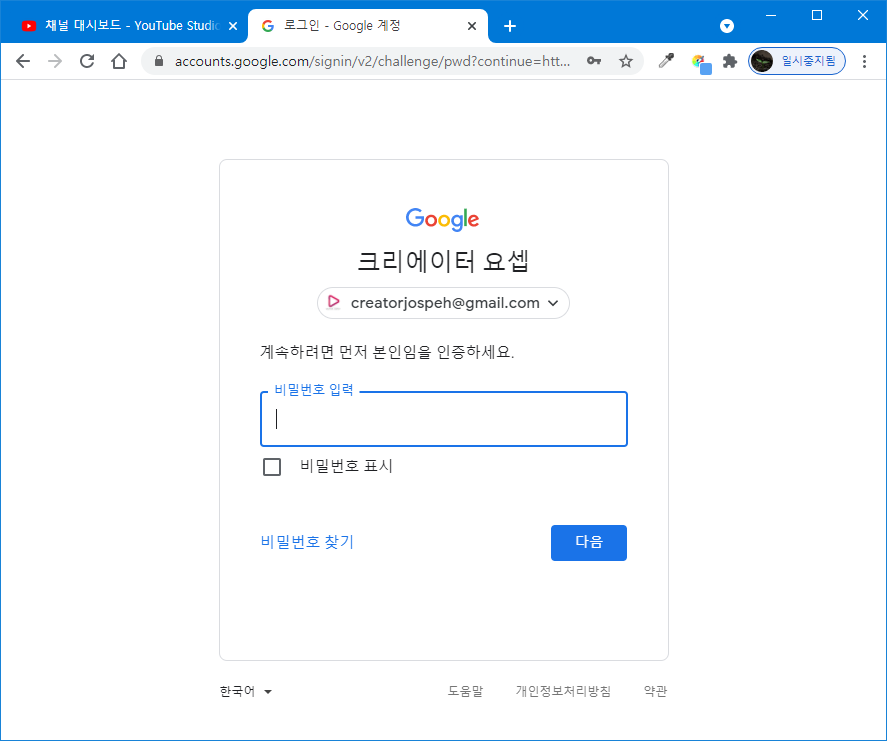
Task: Open the 한국어 language dropdown
Action: point(246,691)
